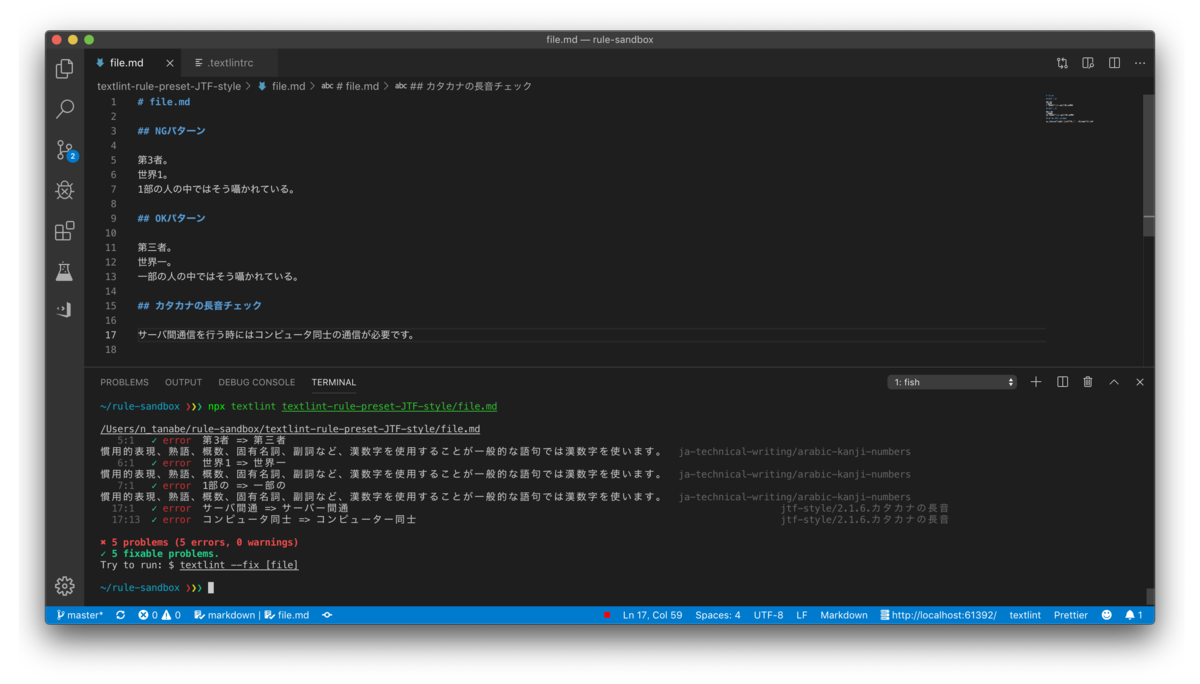The image size is (1200, 684).
Task: Open the Extensions view icon
Action: click(x=65, y=231)
